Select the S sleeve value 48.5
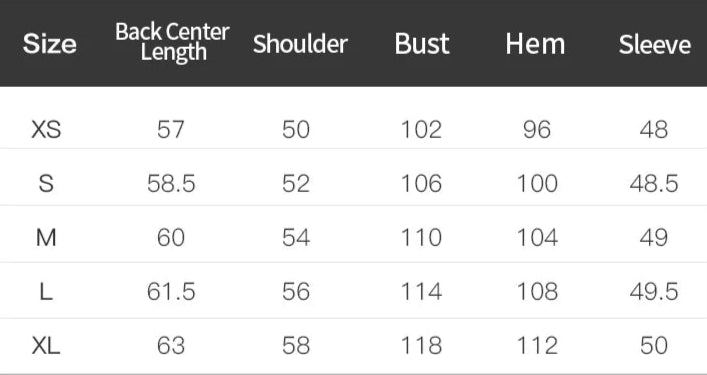Image resolution: width=707 pixels, height=375 pixels. point(654,184)
